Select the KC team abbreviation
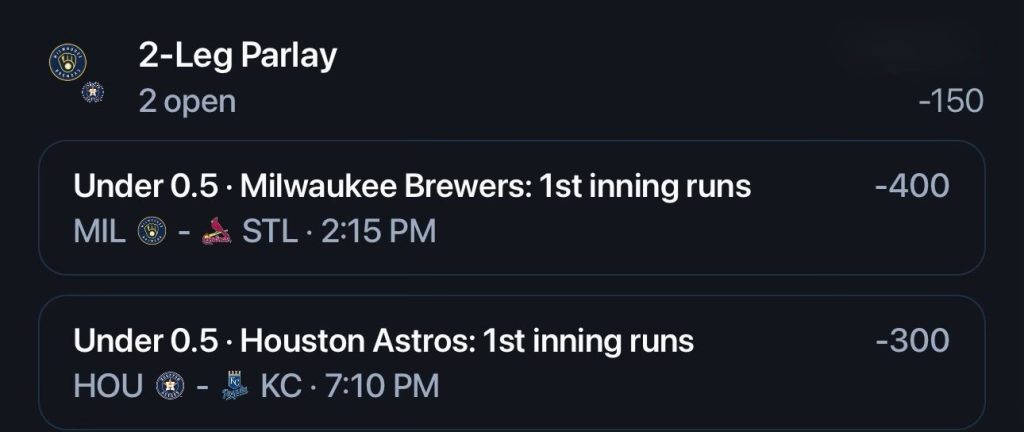This screenshot has height=432, width=1024. pos(281,386)
